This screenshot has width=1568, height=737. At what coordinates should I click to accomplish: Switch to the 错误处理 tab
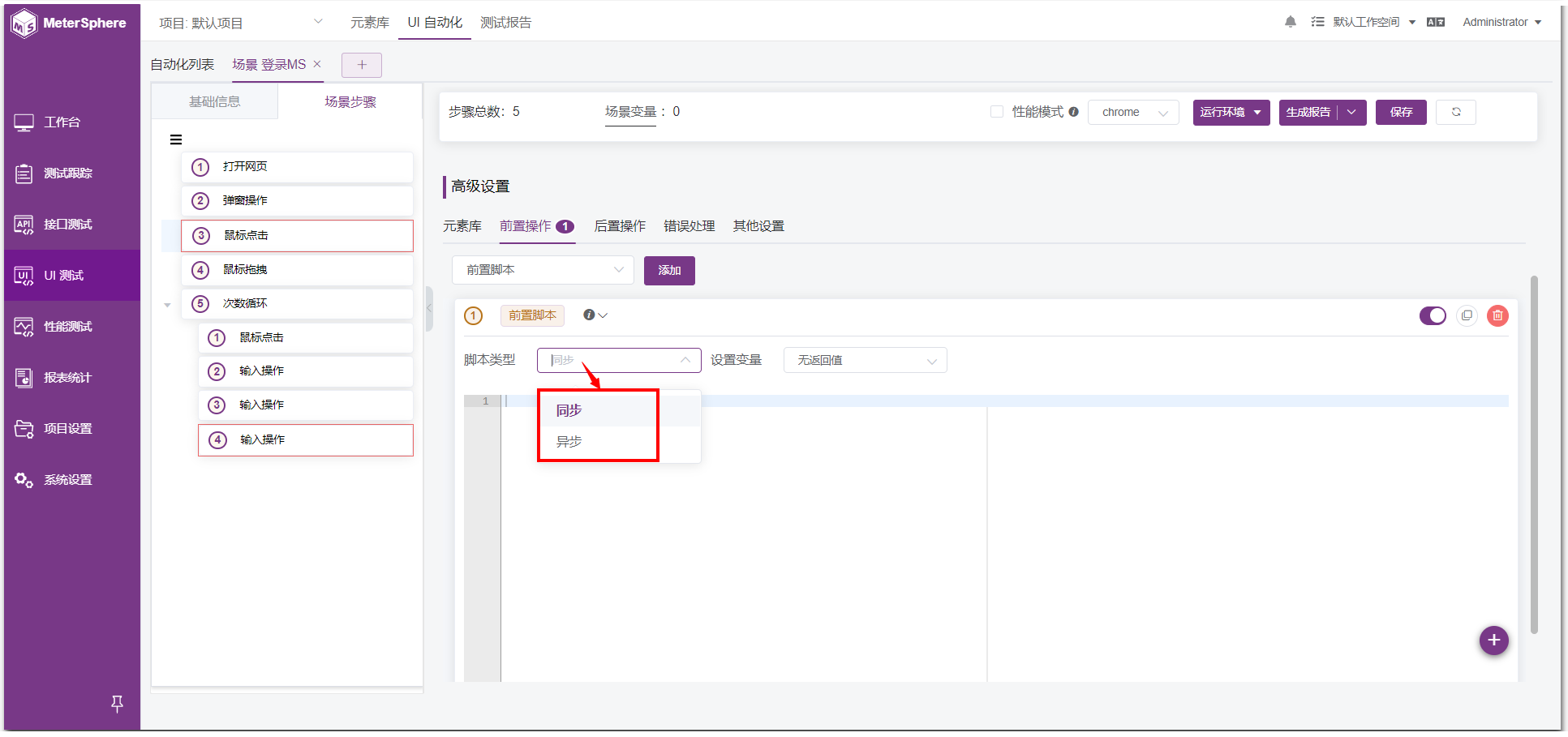pyautogui.click(x=689, y=226)
